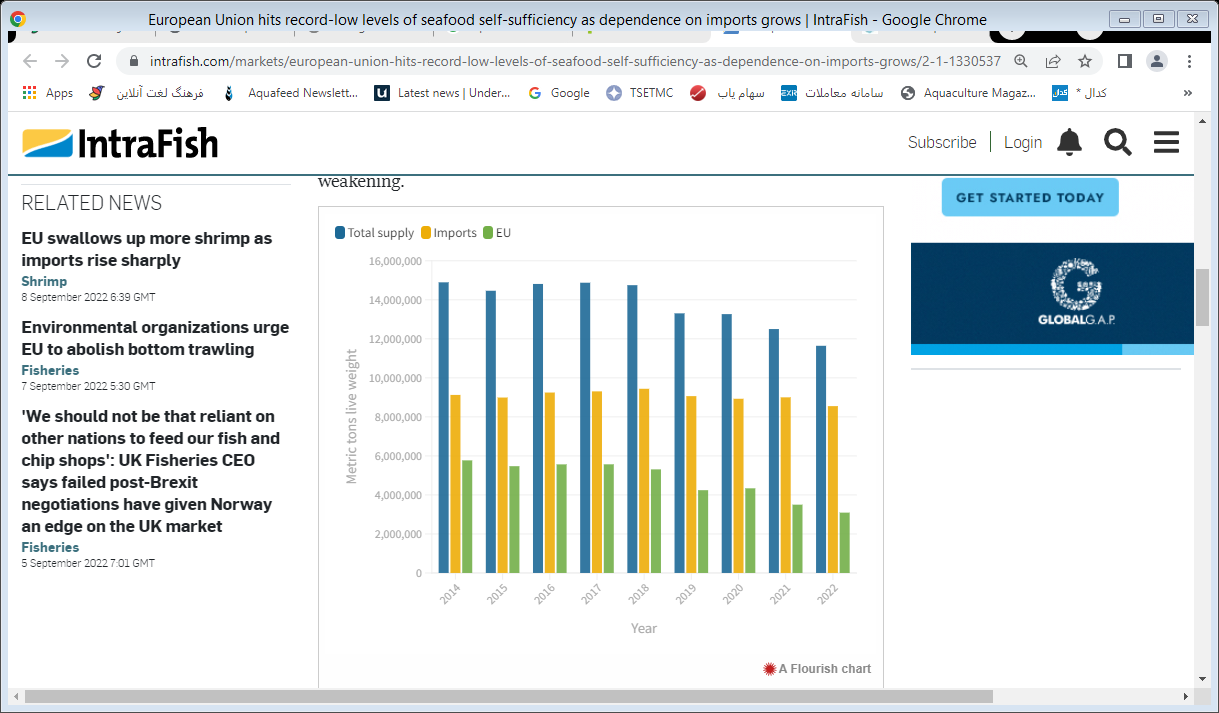
Task: Open the IntraFish notifications bell
Action: click(1069, 142)
